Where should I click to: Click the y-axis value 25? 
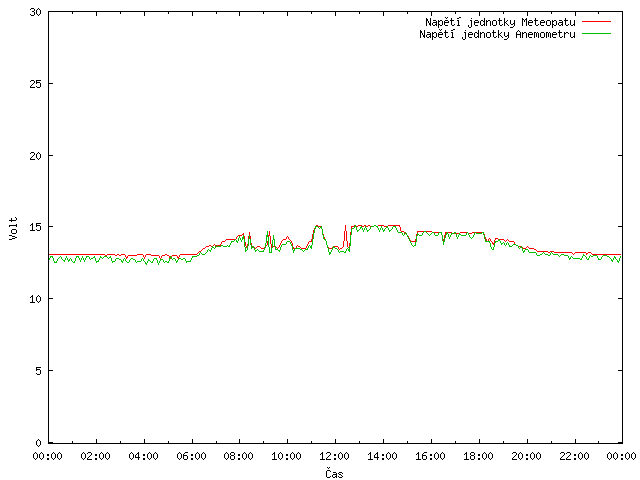[36, 84]
